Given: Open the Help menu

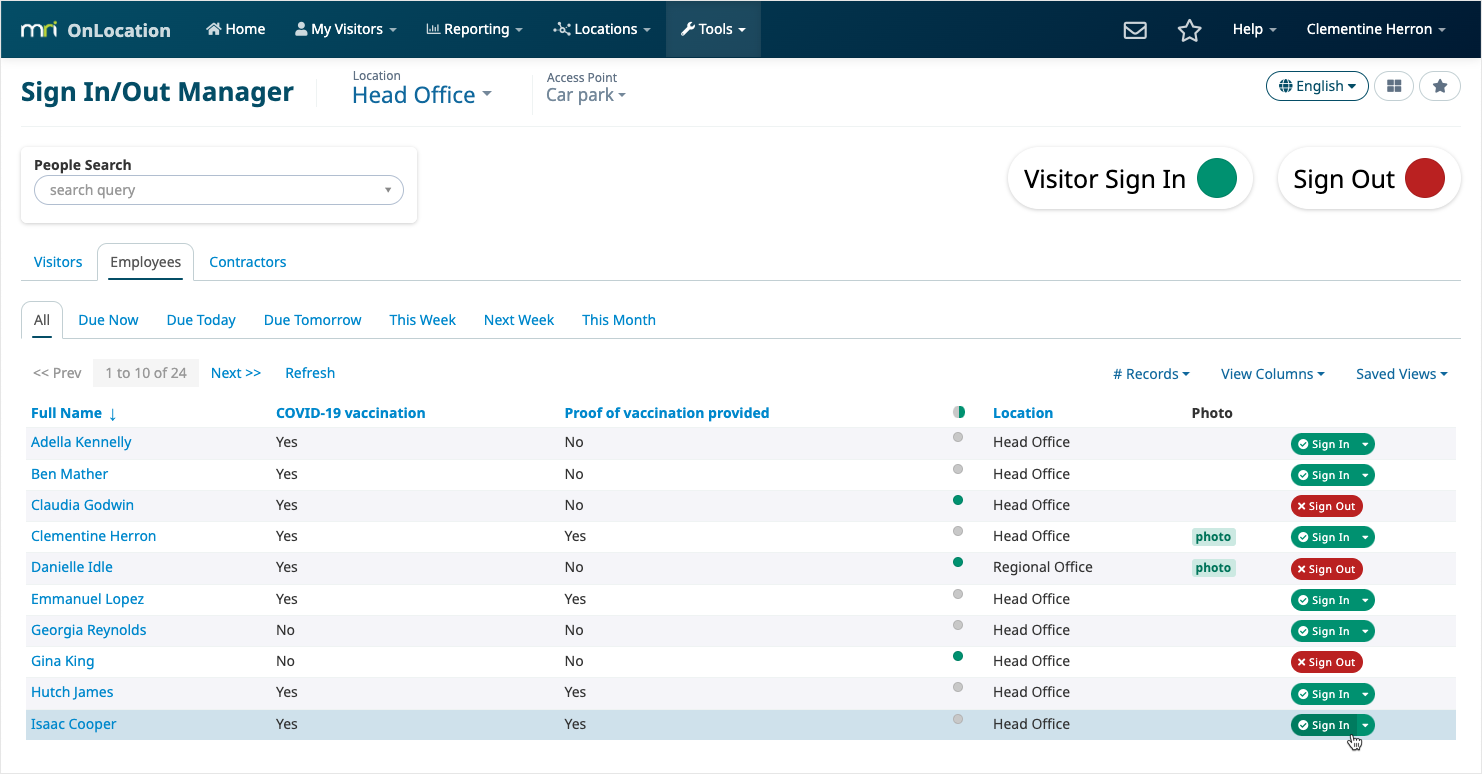Looking at the screenshot, I should [x=1254, y=29].
